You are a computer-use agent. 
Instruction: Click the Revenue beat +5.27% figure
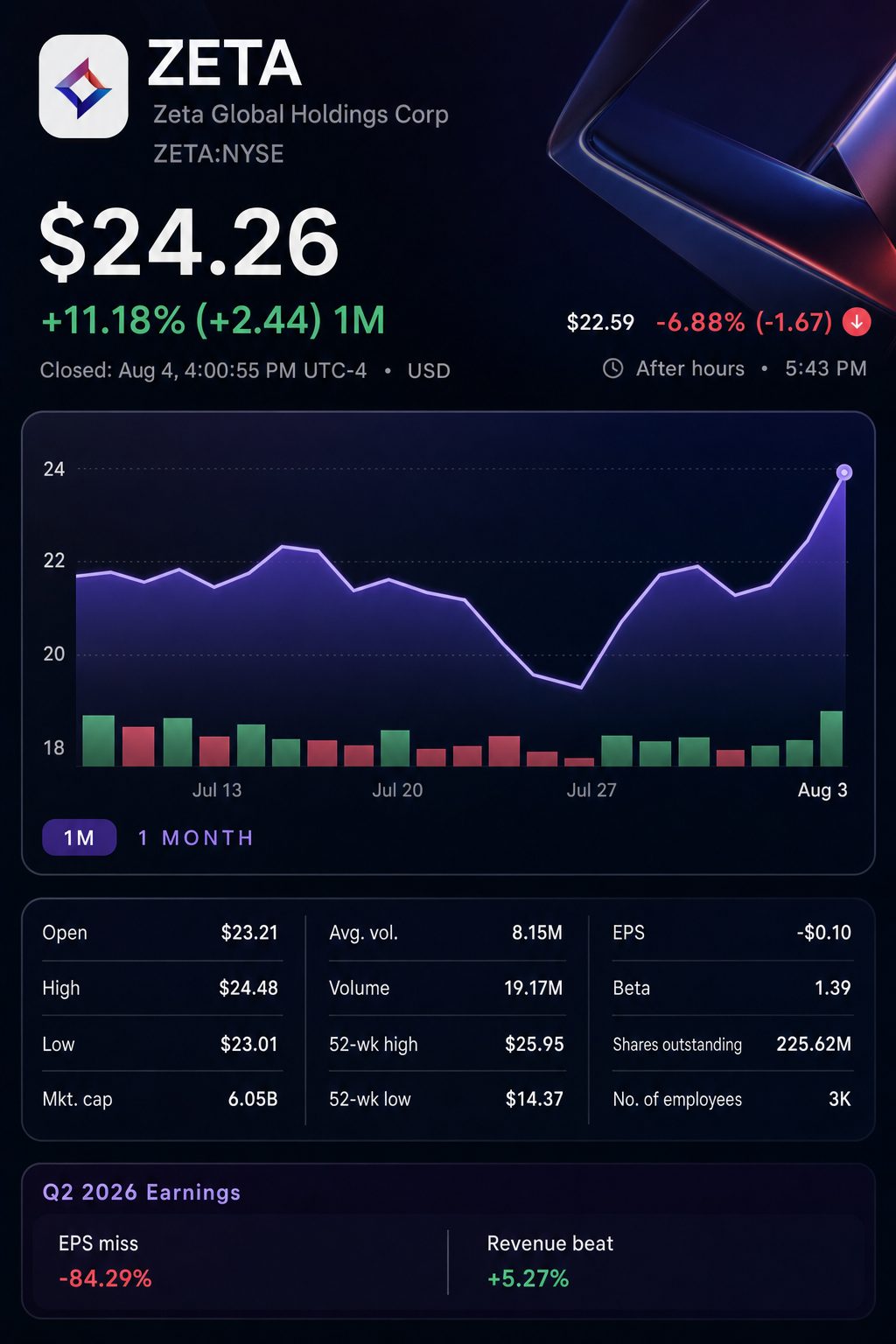(x=528, y=1278)
